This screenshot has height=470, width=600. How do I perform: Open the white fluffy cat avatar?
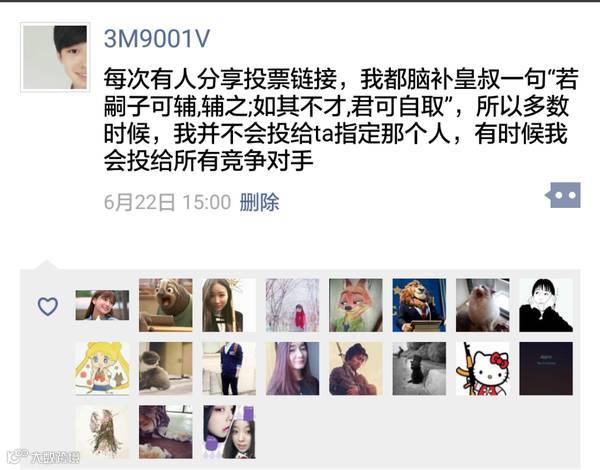click(x=483, y=305)
